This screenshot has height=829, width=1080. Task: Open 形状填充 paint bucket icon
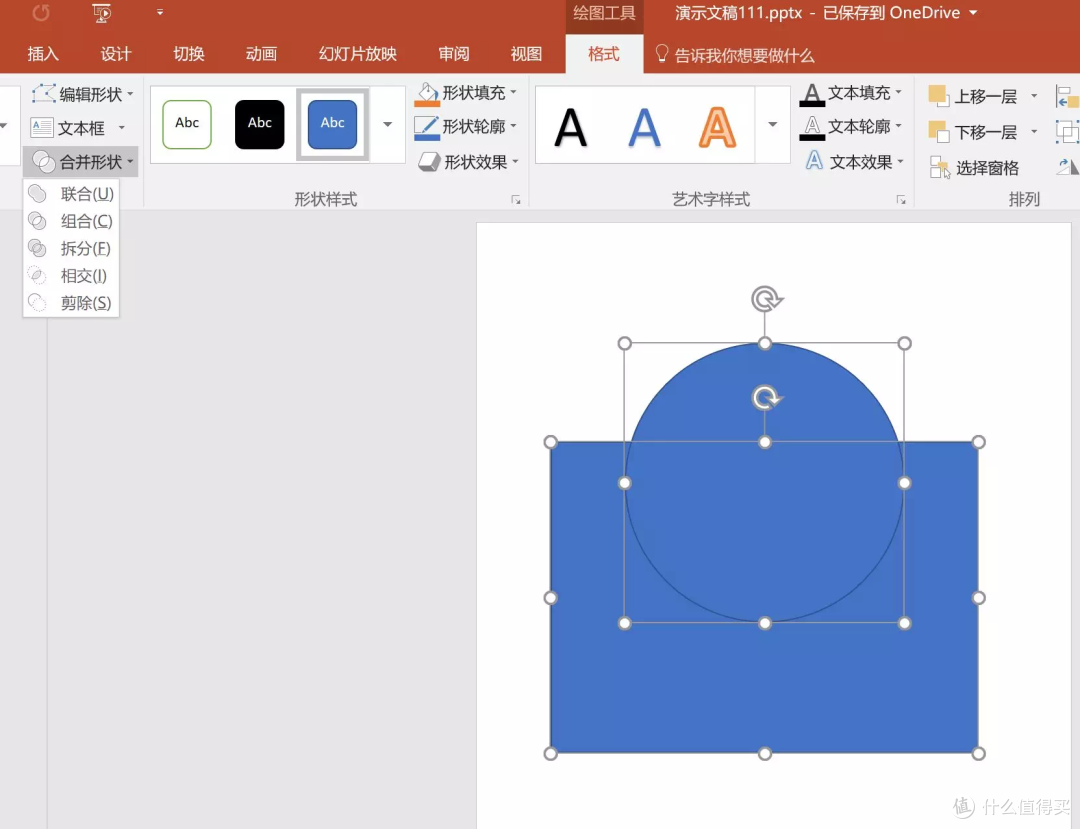(x=428, y=94)
